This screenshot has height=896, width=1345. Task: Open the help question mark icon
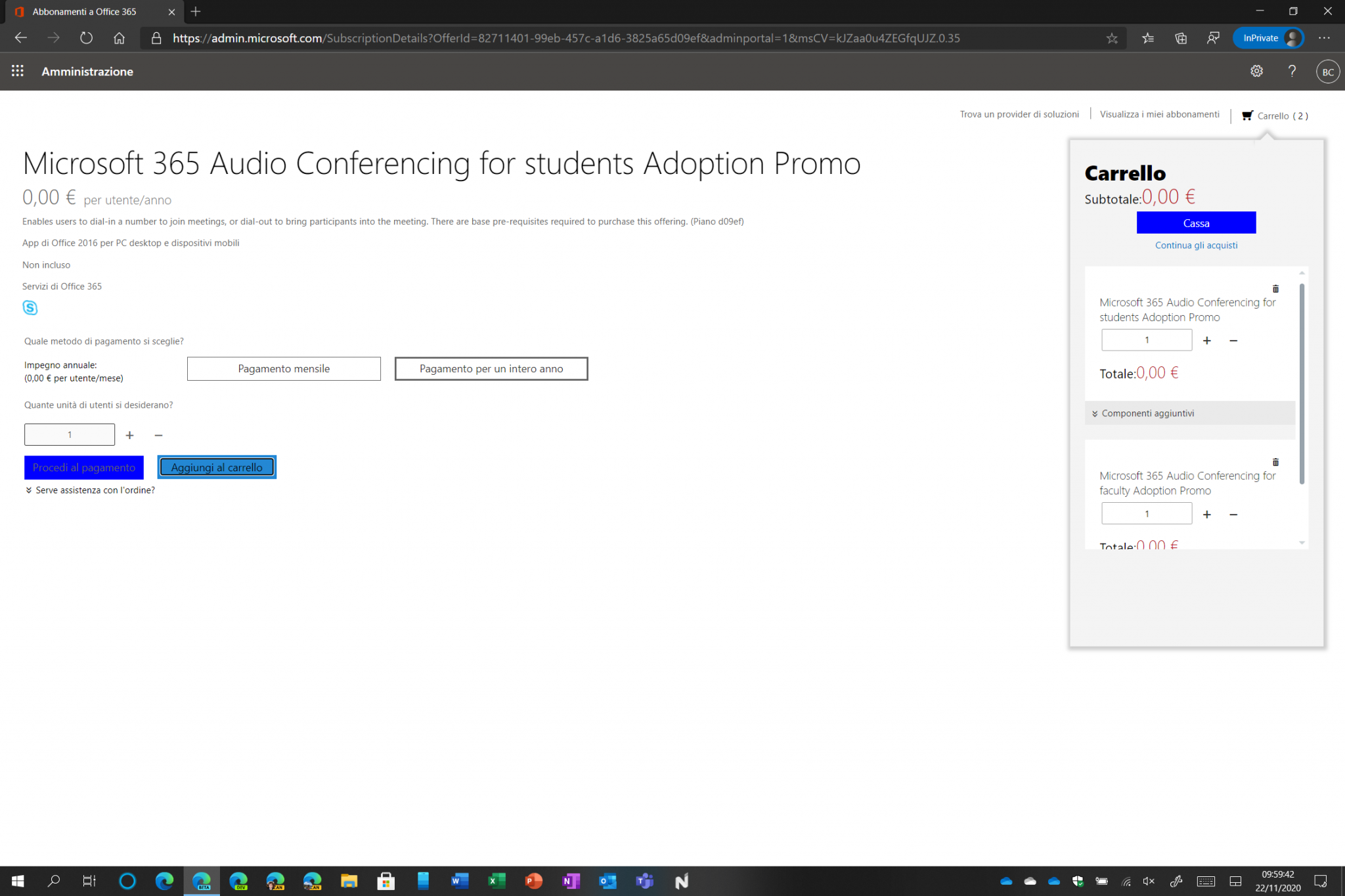pos(1292,72)
